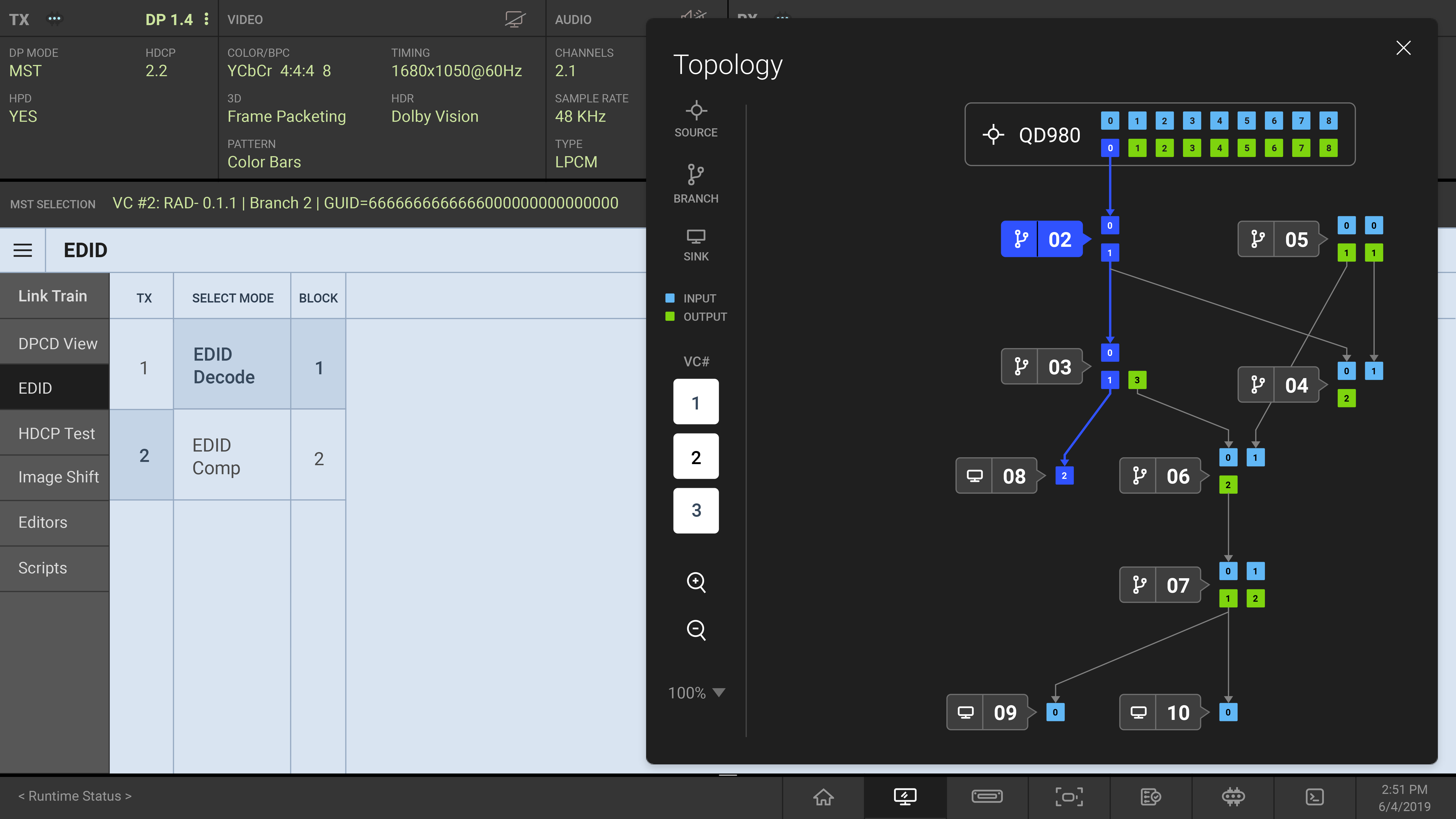Open the HDCP Test tab
Screen dimensions: 1456x819
click(x=54, y=433)
